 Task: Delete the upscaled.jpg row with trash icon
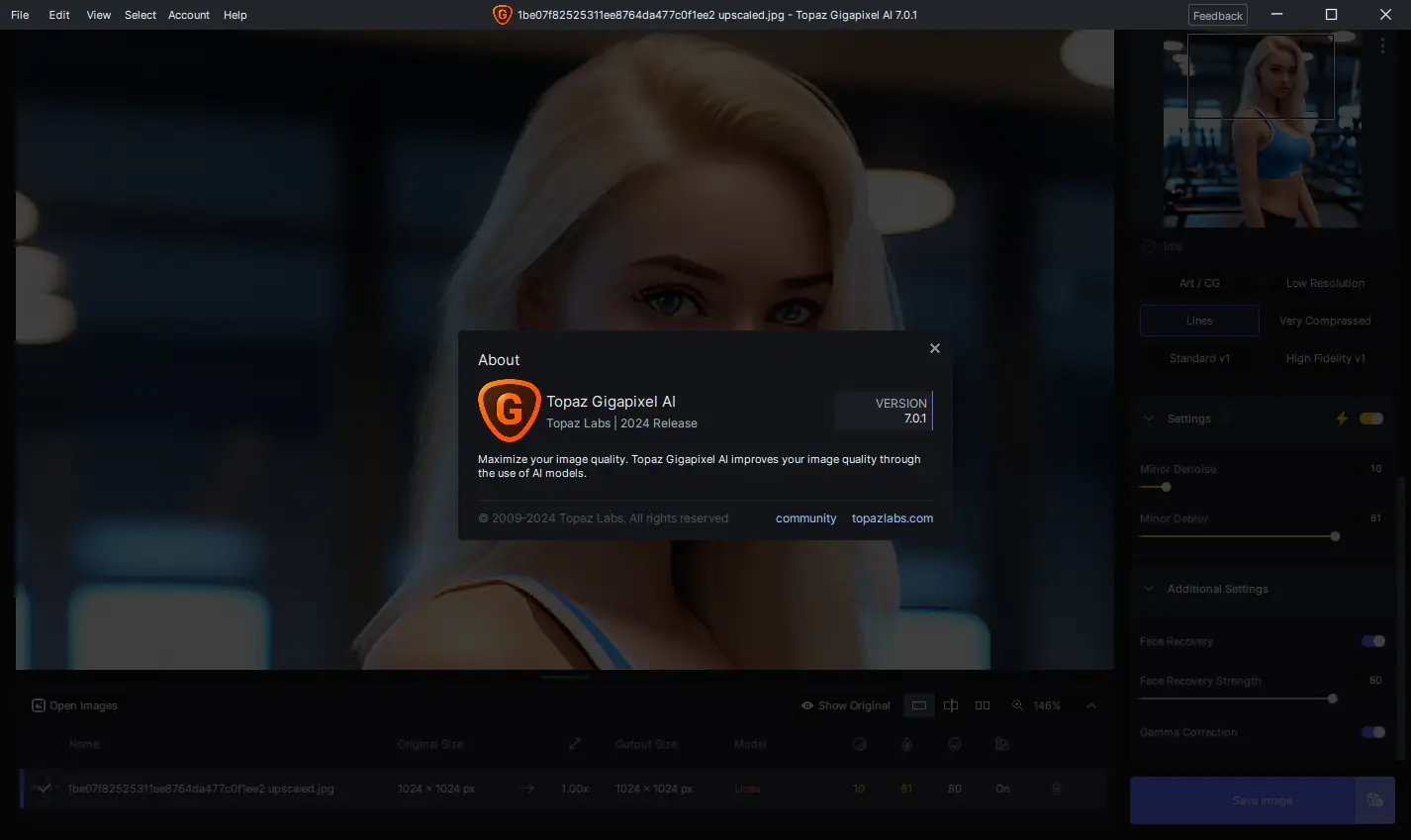pyautogui.click(x=1056, y=789)
